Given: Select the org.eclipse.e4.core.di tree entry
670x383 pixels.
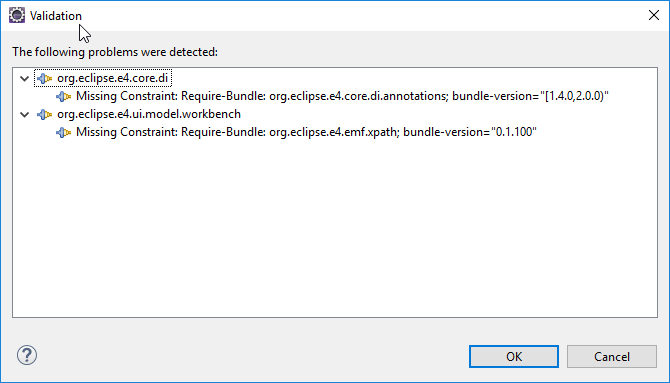Looking at the screenshot, I should (113, 78).
